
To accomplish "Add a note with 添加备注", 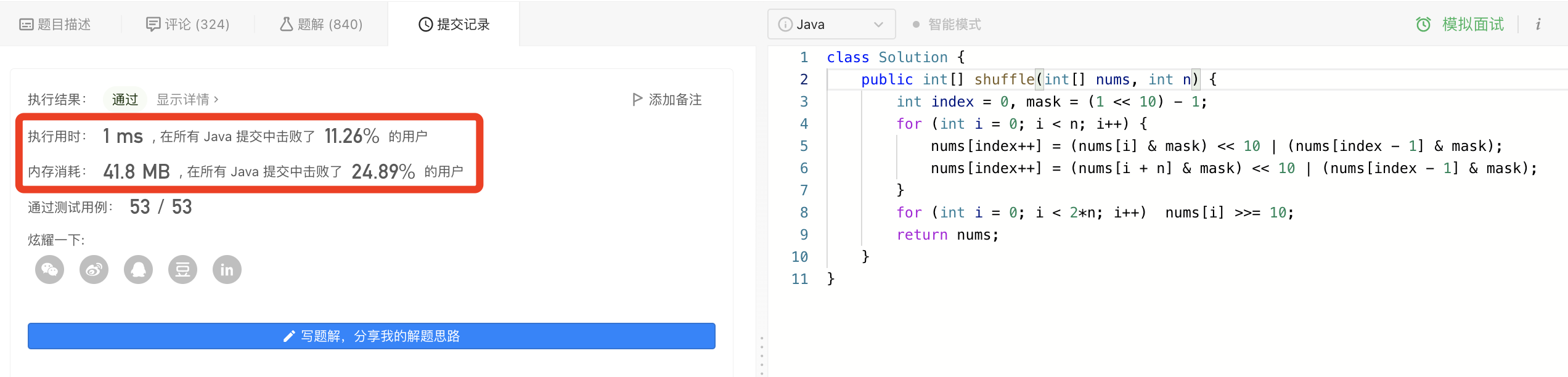I will (667, 99).
